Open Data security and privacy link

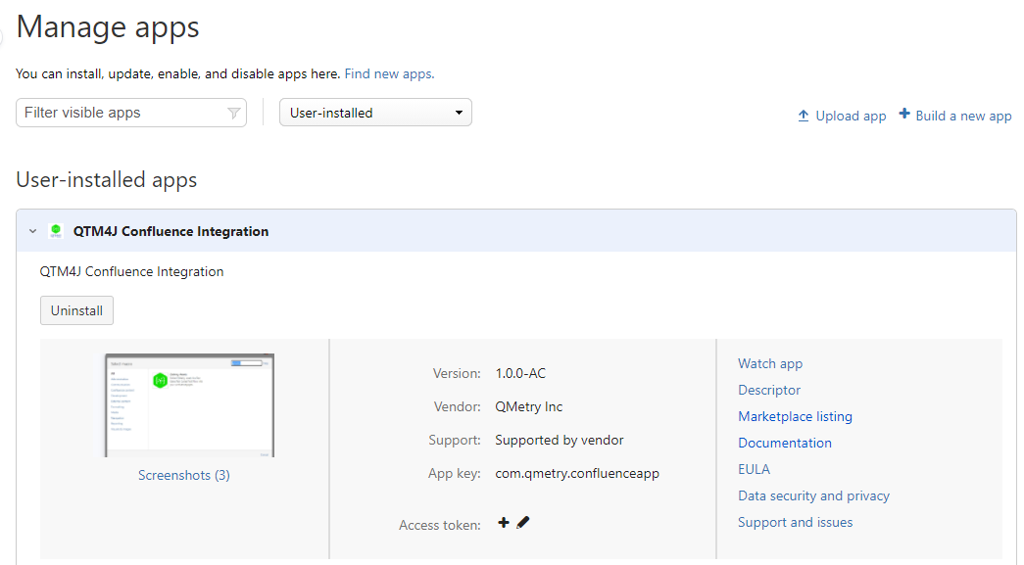814,496
